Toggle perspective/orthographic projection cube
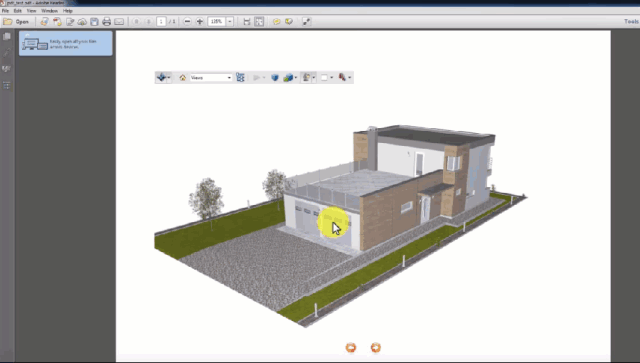 click(x=275, y=78)
